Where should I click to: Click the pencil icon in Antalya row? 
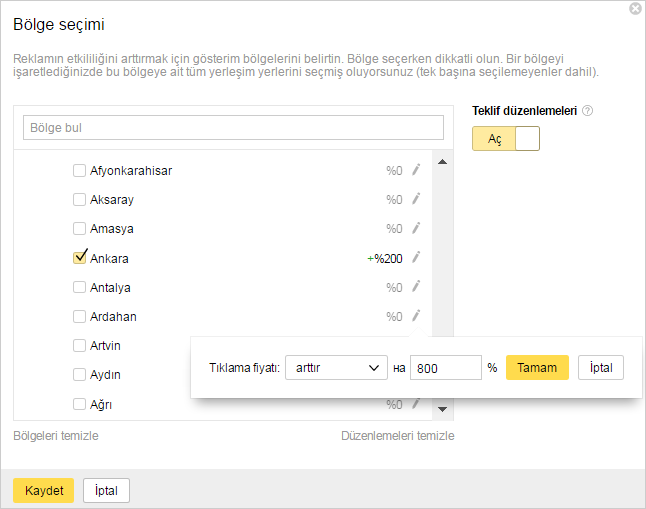417,286
